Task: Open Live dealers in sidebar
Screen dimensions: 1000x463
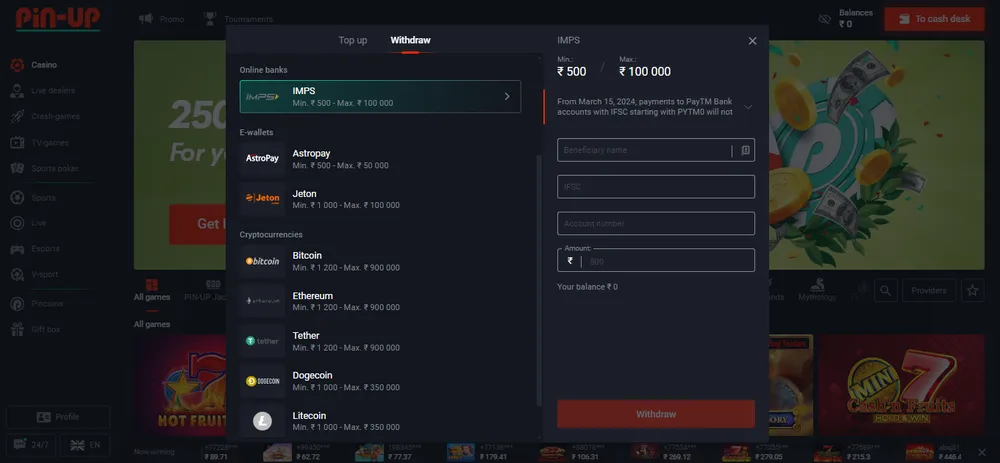Action: pyautogui.click(x=43, y=91)
